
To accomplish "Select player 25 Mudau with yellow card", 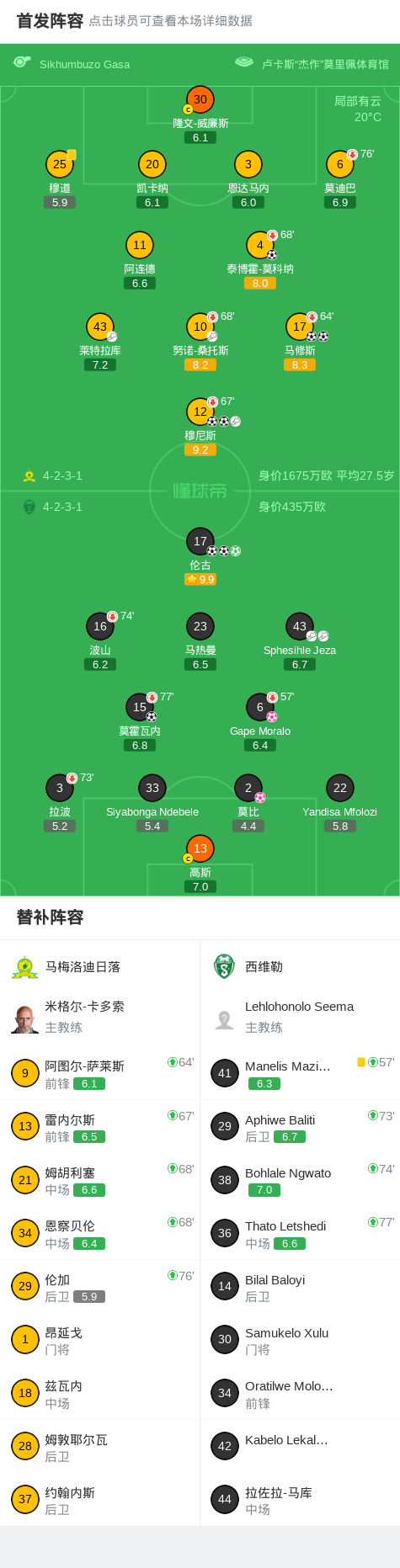I will (x=60, y=164).
